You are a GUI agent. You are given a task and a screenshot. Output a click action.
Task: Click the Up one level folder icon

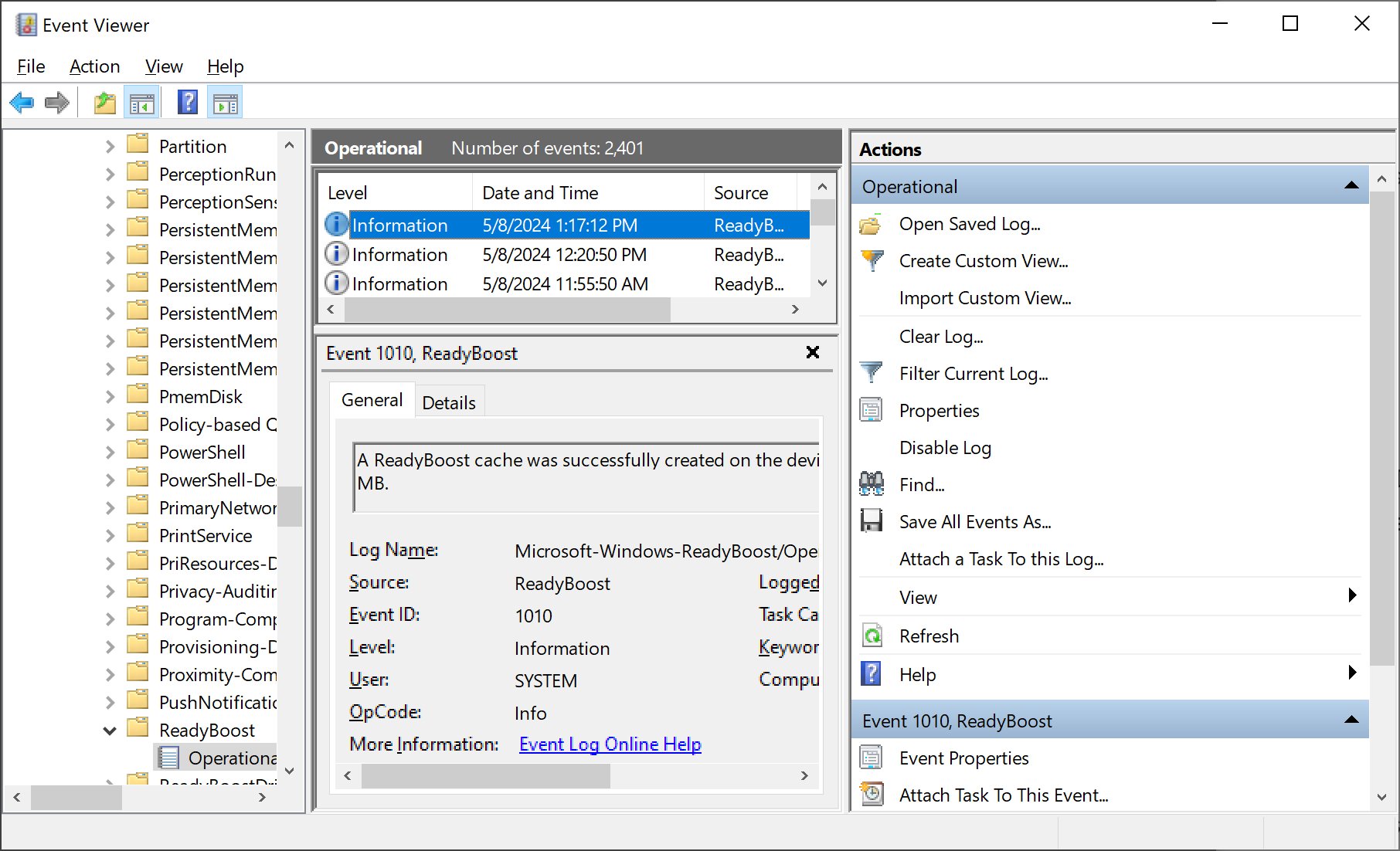[105, 103]
